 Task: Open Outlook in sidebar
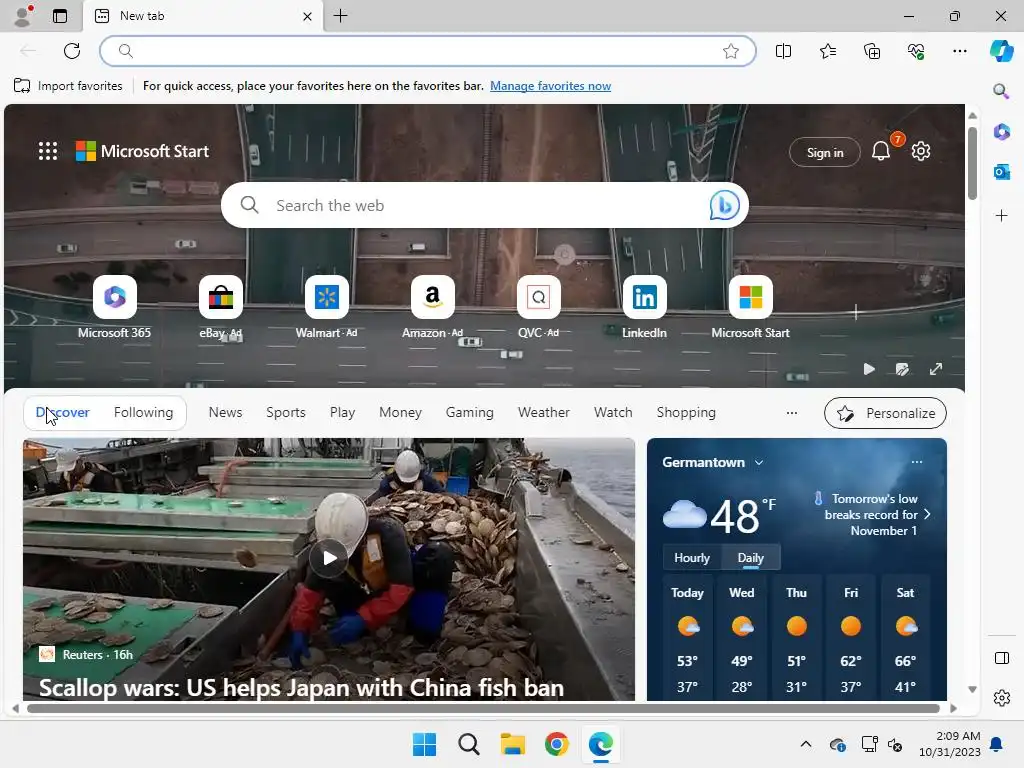[x=1001, y=172]
